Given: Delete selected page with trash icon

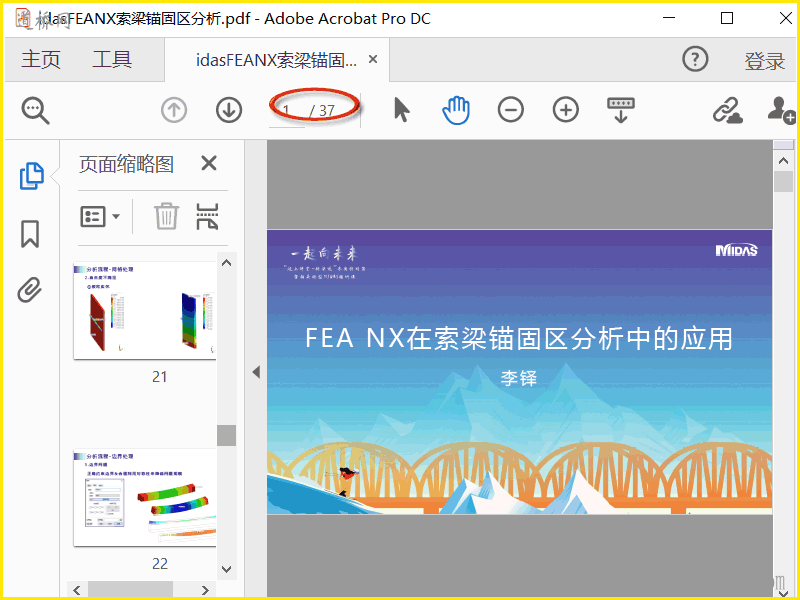Looking at the screenshot, I should 166,216.
